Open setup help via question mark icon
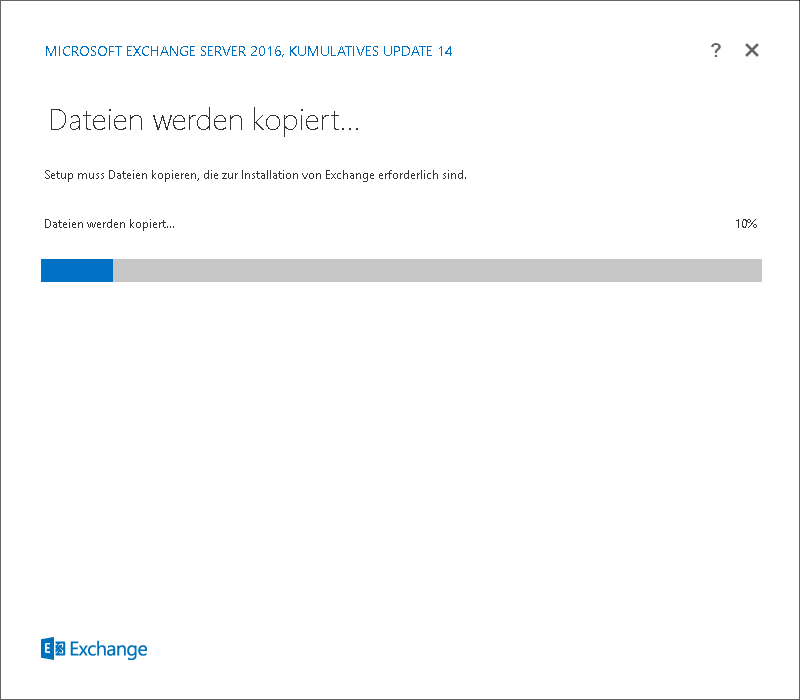Screen dimensions: 800x700 [x=716, y=51]
